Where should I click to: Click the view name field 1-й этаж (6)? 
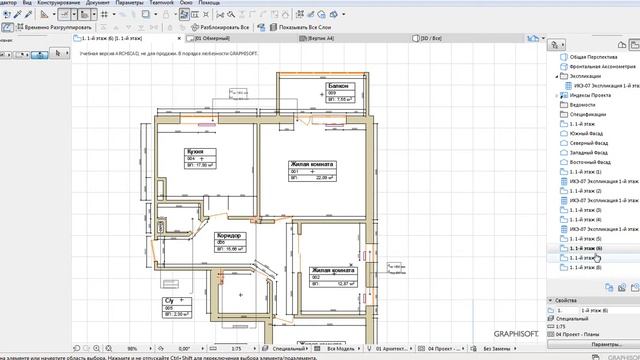(610, 311)
